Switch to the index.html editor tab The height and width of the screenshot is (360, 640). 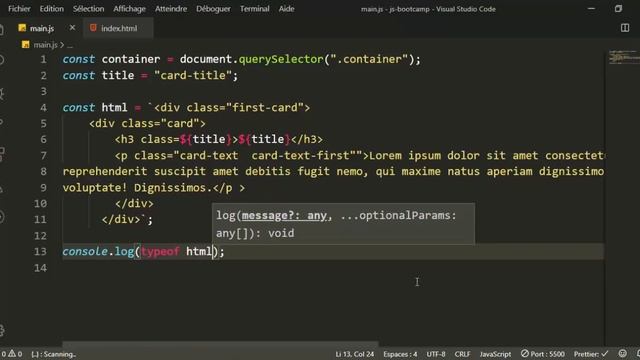coord(119,28)
